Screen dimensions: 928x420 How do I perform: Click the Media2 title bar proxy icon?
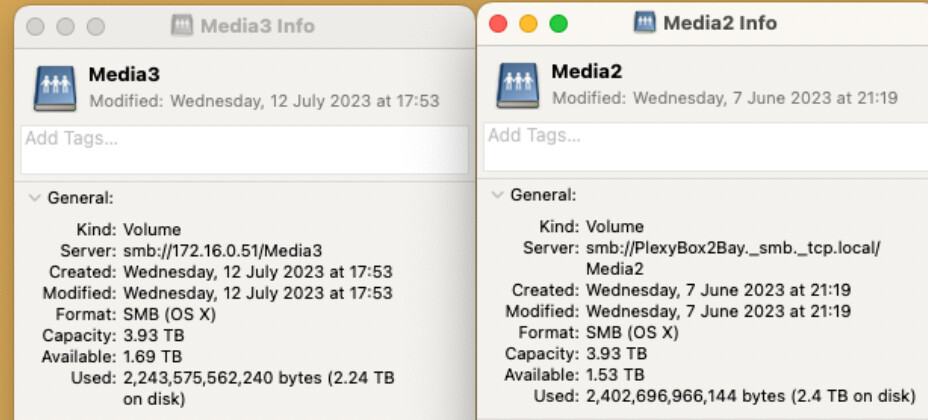(x=645, y=22)
